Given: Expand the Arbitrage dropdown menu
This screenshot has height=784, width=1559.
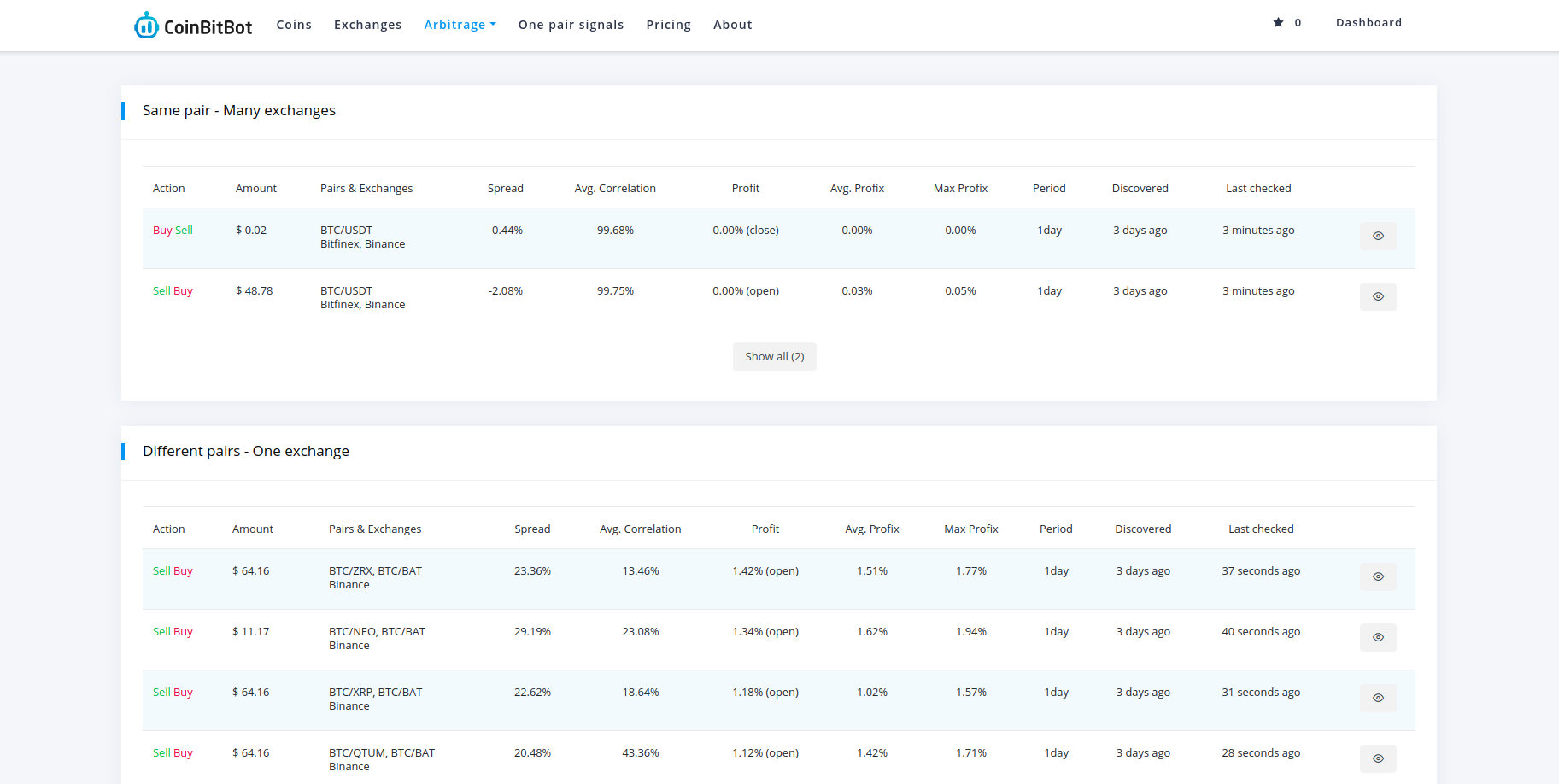Looking at the screenshot, I should coord(460,25).
